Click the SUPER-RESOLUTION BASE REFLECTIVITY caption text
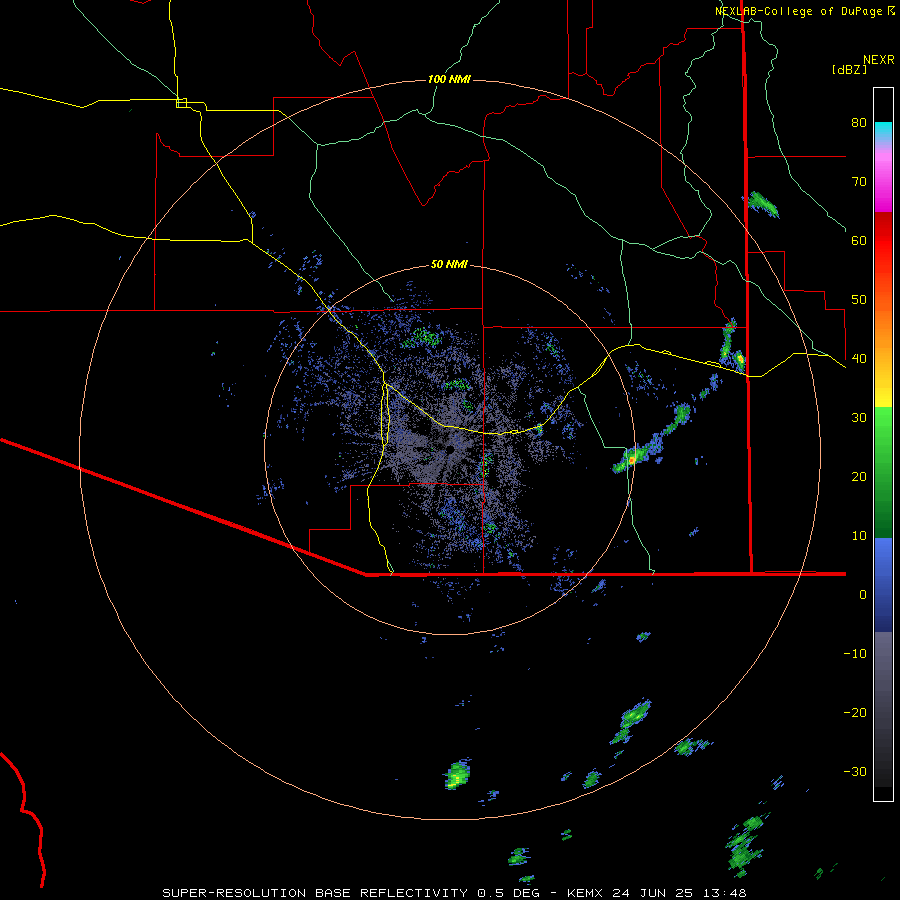900x900 pixels. [315, 893]
